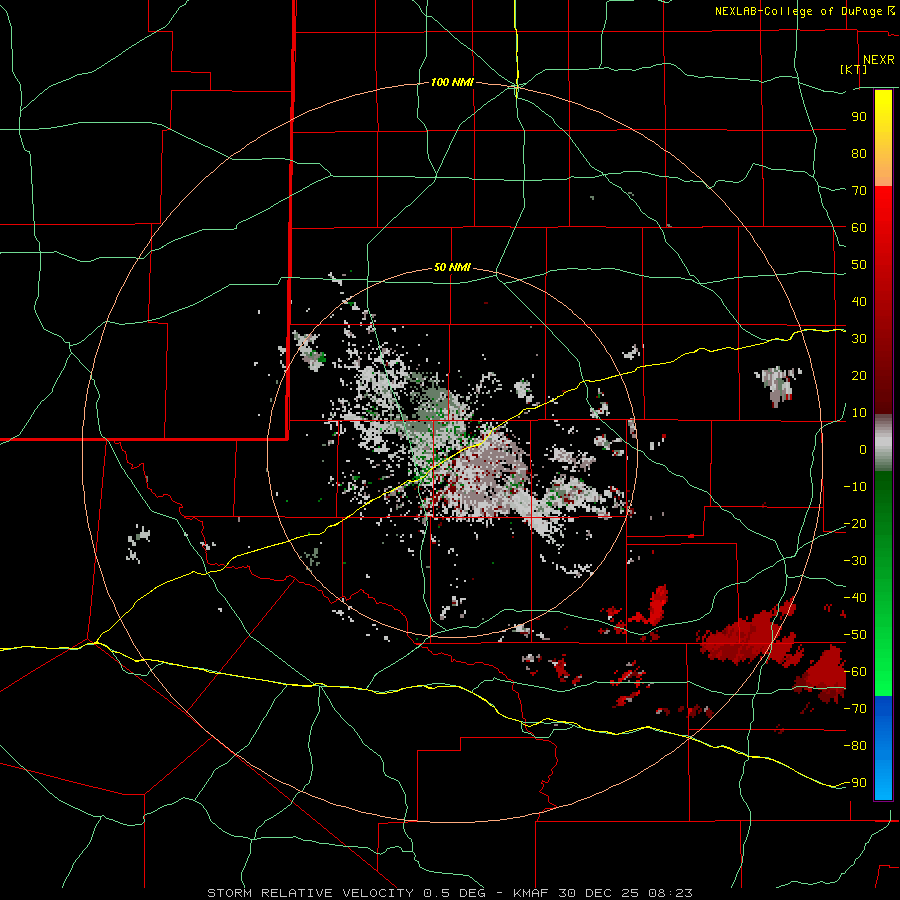The image size is (900, 900).
Task: Select the -20 velocity scale label
Action: click(x=855, y=523)
